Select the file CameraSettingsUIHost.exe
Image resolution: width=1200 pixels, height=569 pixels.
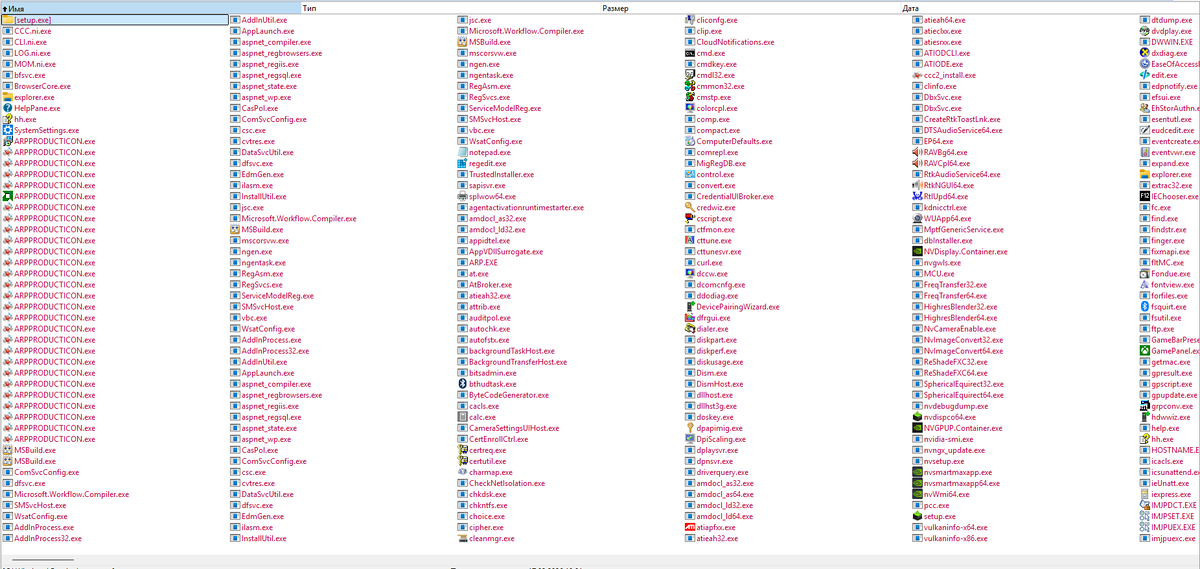point(514,428)
